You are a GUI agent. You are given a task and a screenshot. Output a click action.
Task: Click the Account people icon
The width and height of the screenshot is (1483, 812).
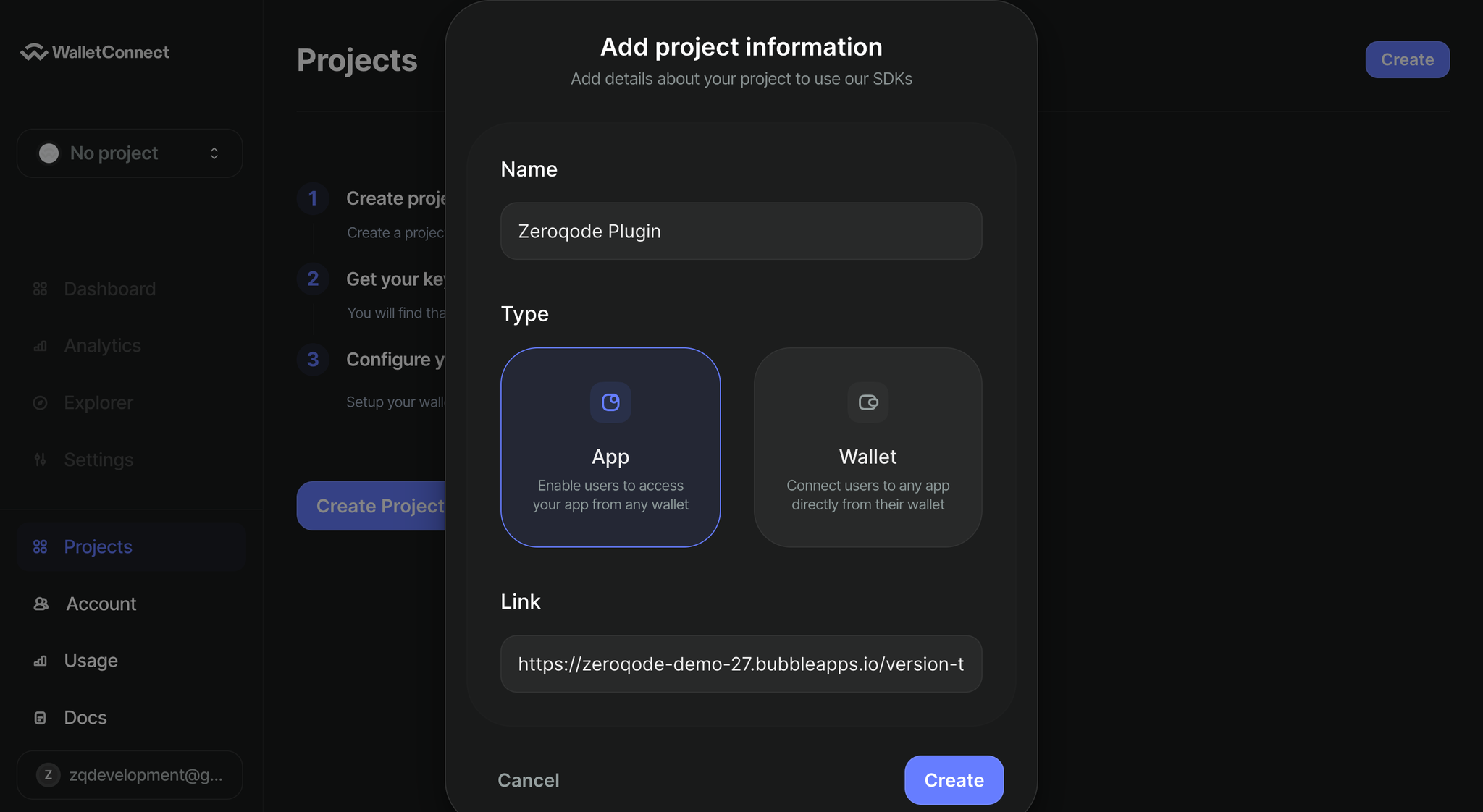[41, 604]
